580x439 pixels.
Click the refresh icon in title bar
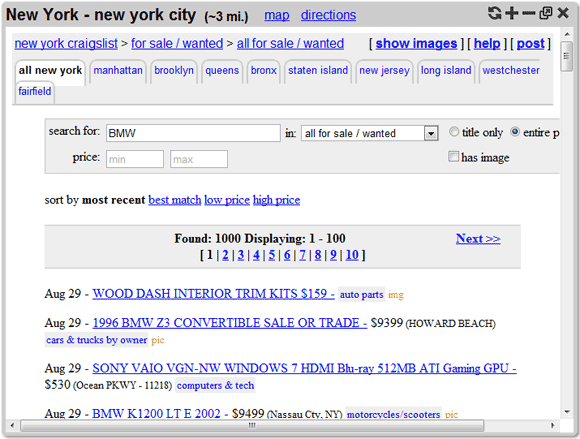coord(494,13)
